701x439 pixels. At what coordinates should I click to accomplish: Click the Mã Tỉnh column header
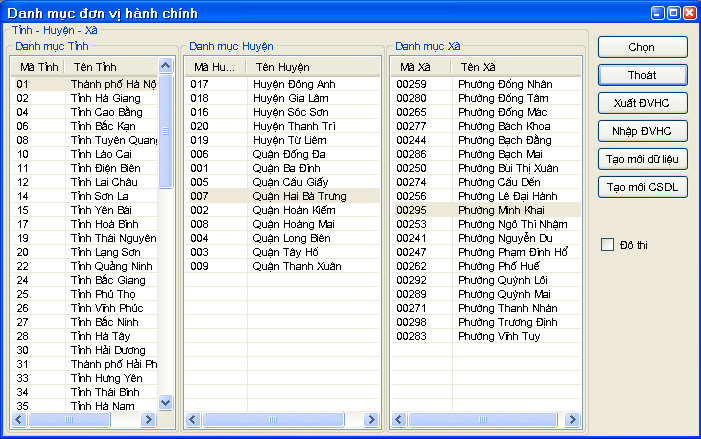(38, 67)
